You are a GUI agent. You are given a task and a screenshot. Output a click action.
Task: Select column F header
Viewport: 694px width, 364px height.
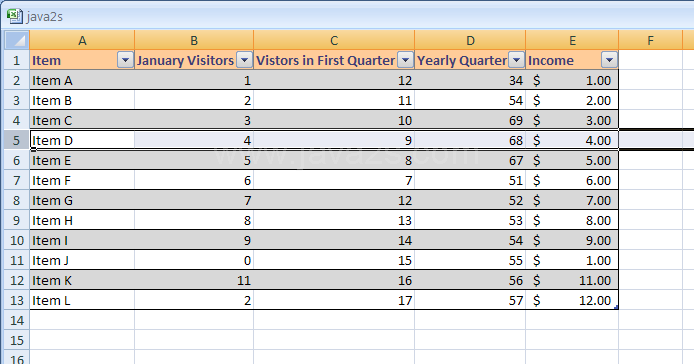(650, 40)
